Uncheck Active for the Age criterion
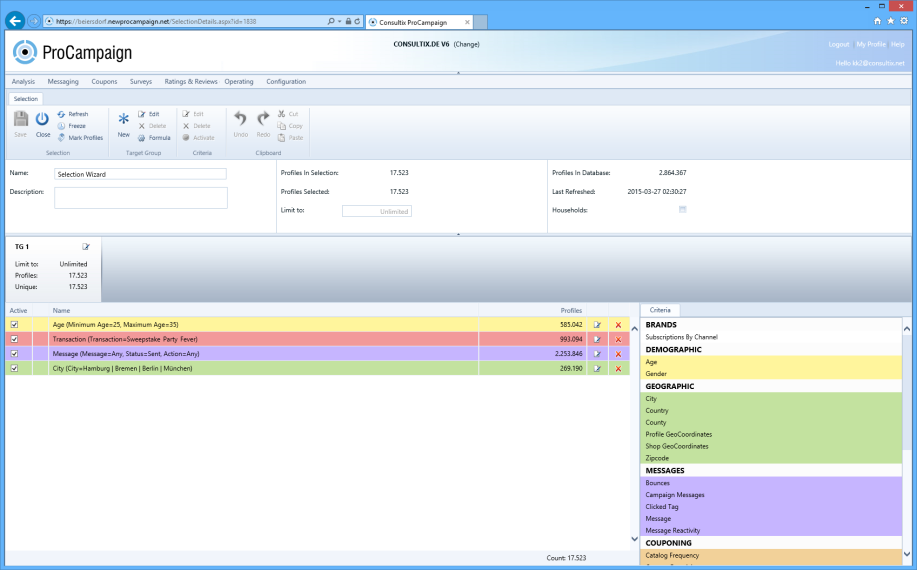Image resolution: width=917 pixels, height=570 pixels. point(14,325)
